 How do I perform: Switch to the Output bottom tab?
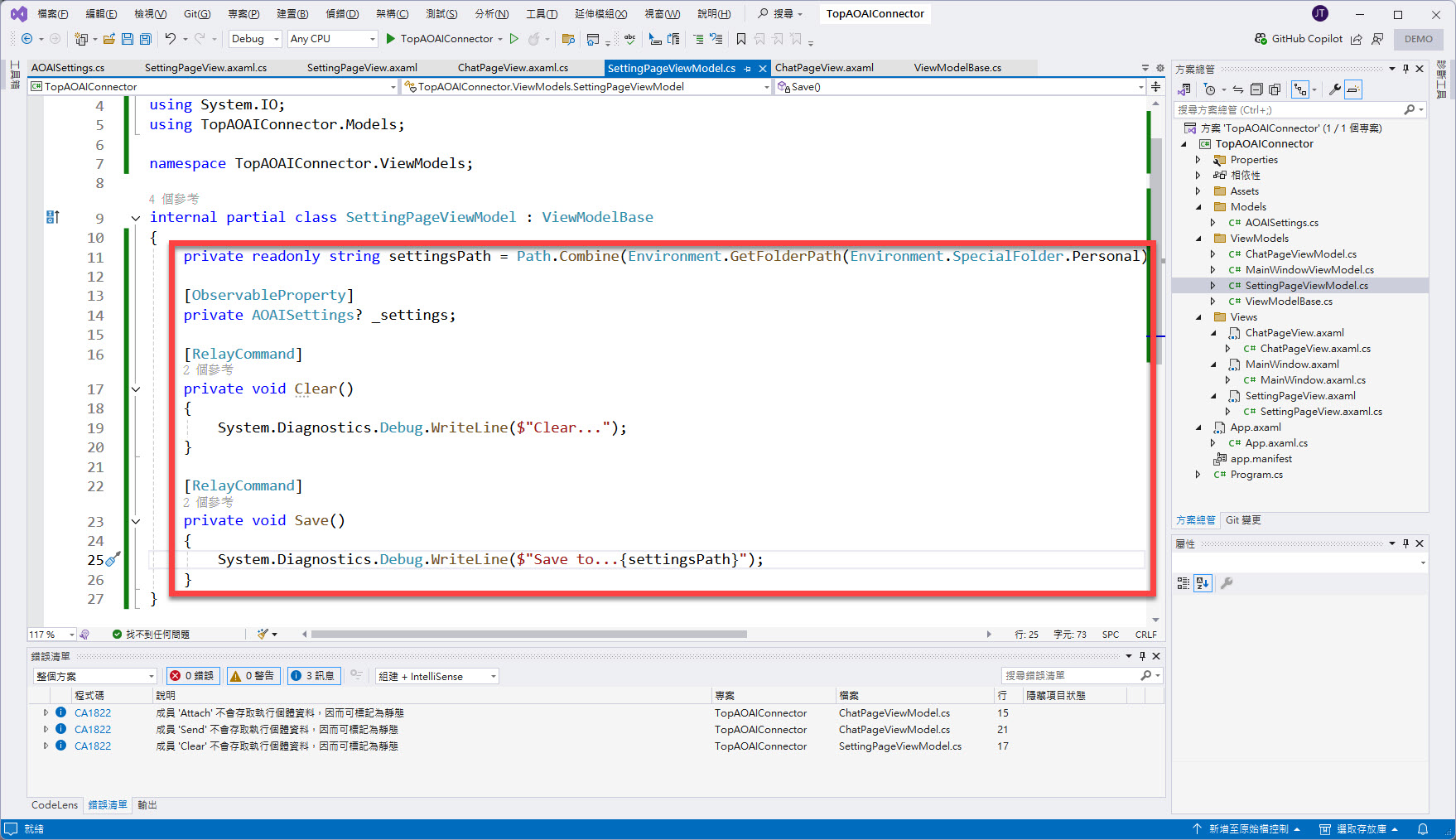(x=147, y=805)
